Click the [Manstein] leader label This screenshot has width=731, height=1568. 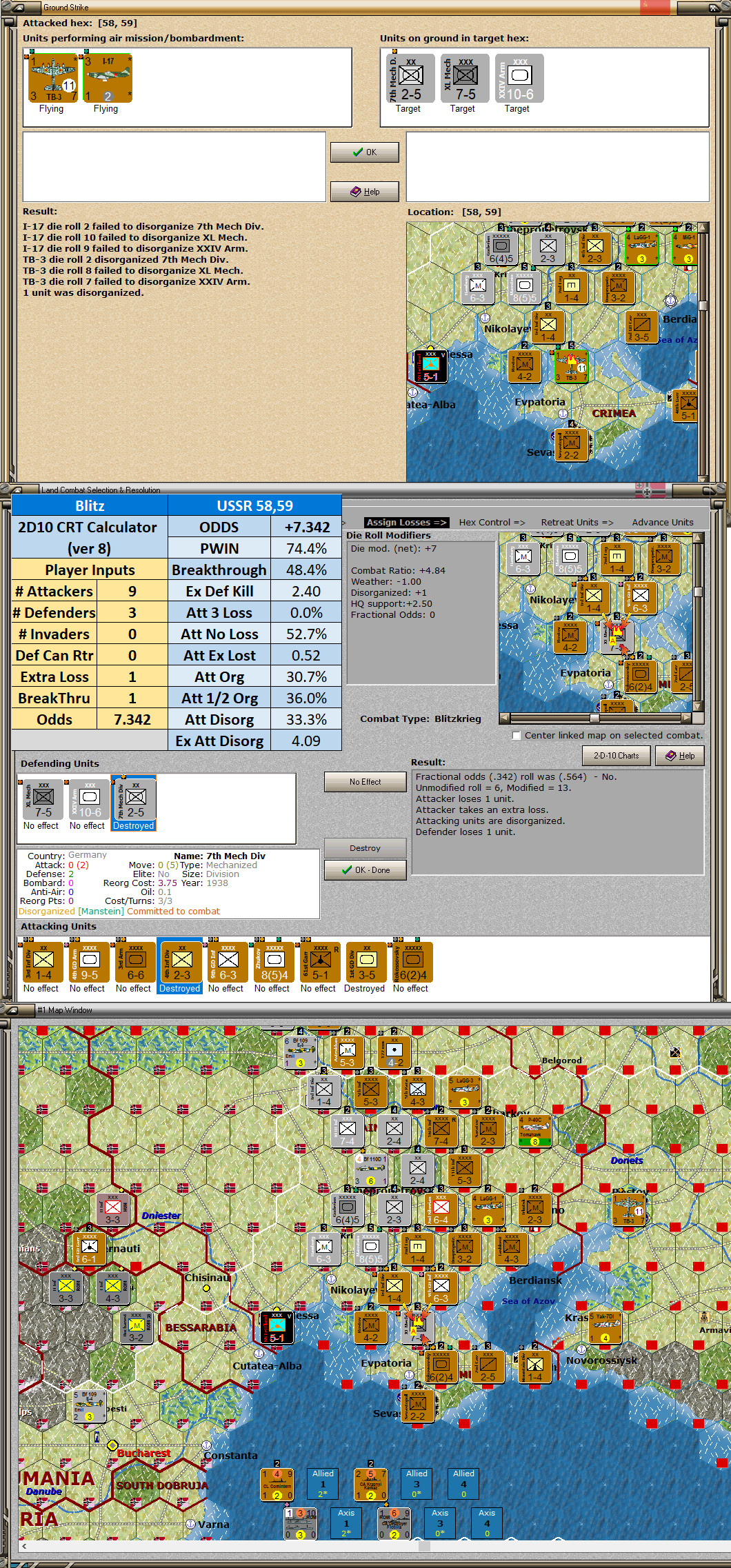pyautogui.click(x=101, y=912)
